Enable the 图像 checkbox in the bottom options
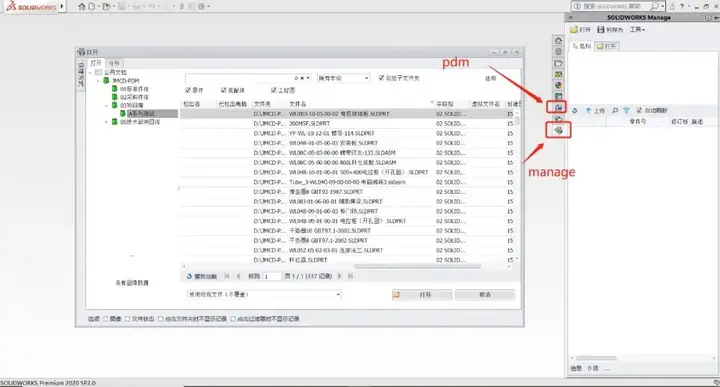Screen dimensions: 720x387 pyautogui.click(x=106, y=319)
